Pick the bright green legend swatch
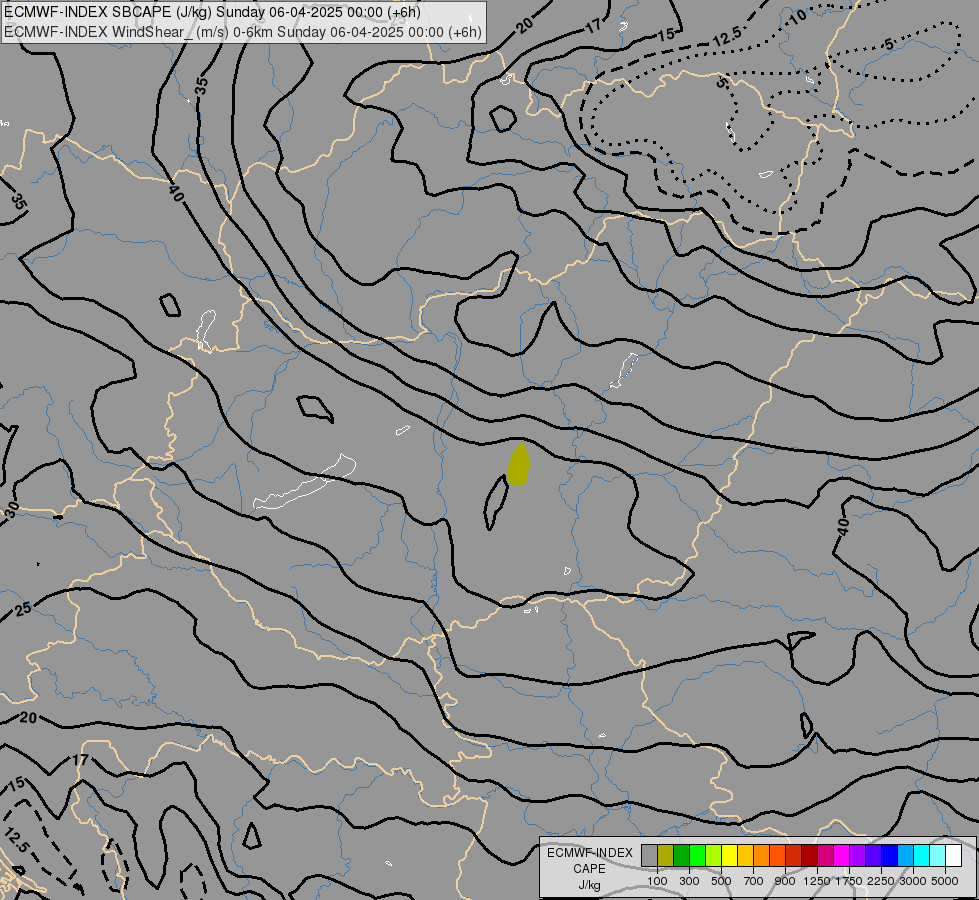This screenshot has width=979, height=900. [697, 856]
